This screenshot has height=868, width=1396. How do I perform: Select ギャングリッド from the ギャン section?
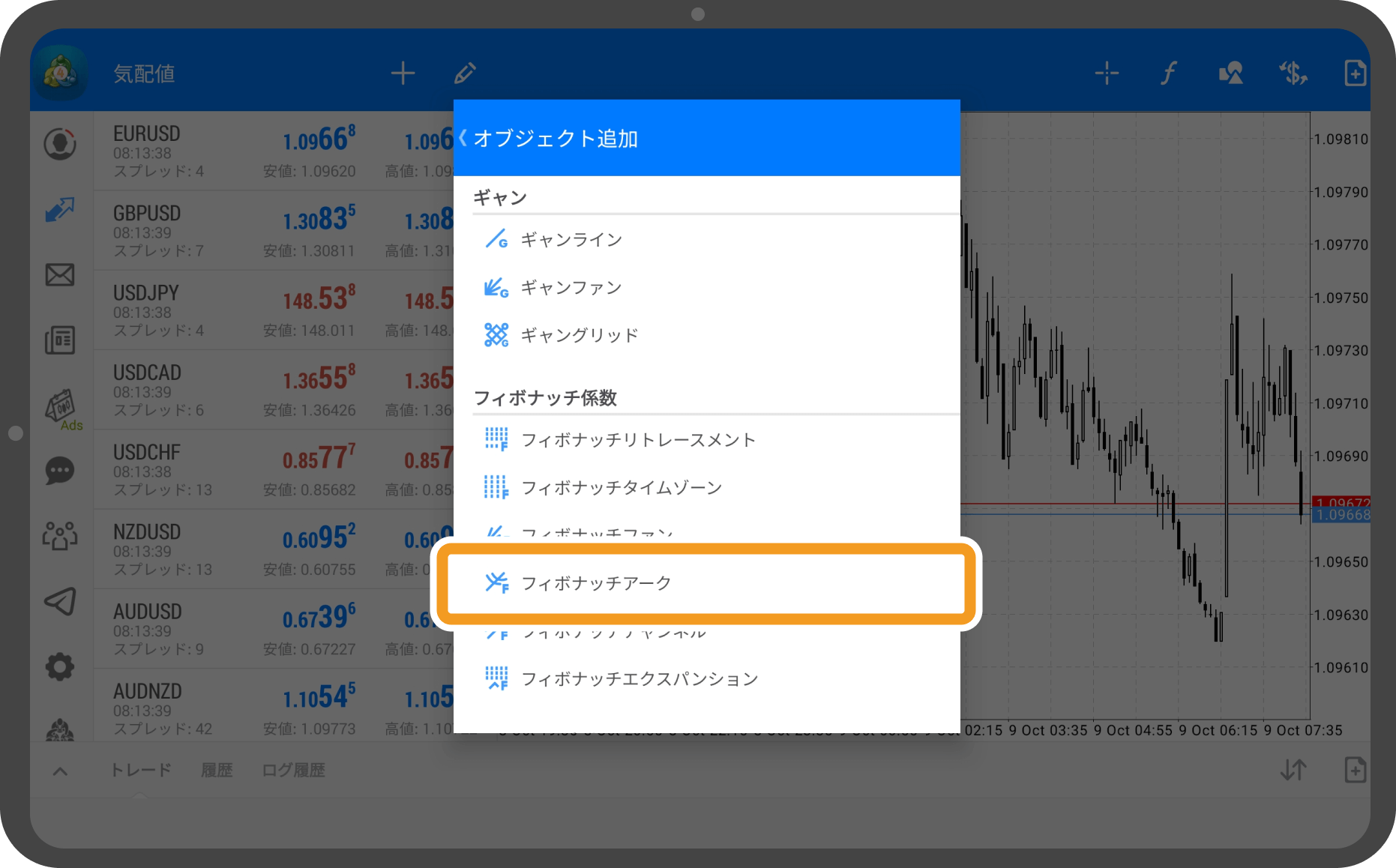pos(579,335)
